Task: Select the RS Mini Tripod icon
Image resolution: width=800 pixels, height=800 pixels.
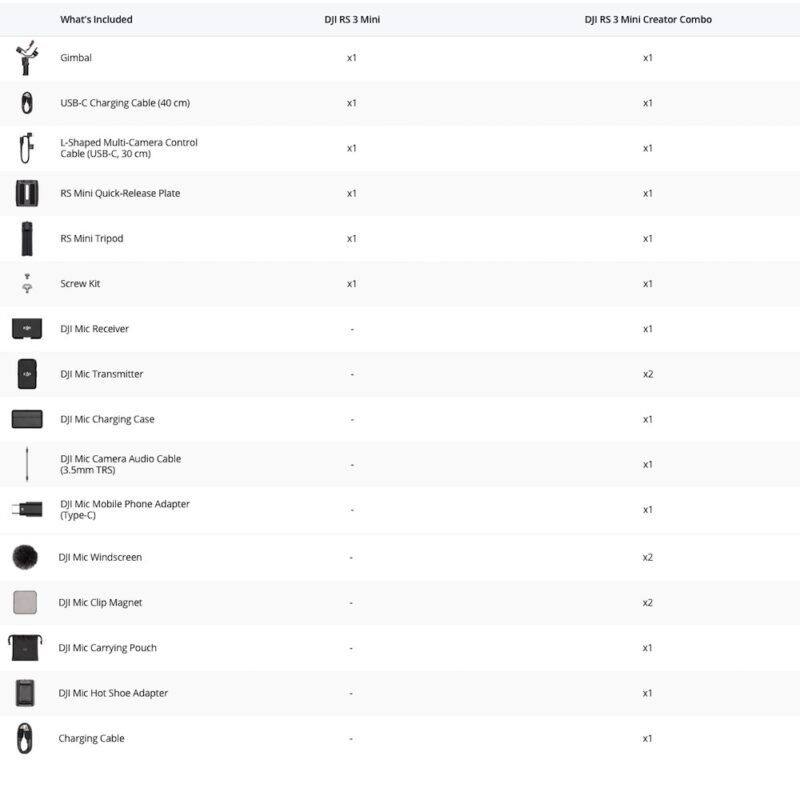Action: [x=27, y=238]
